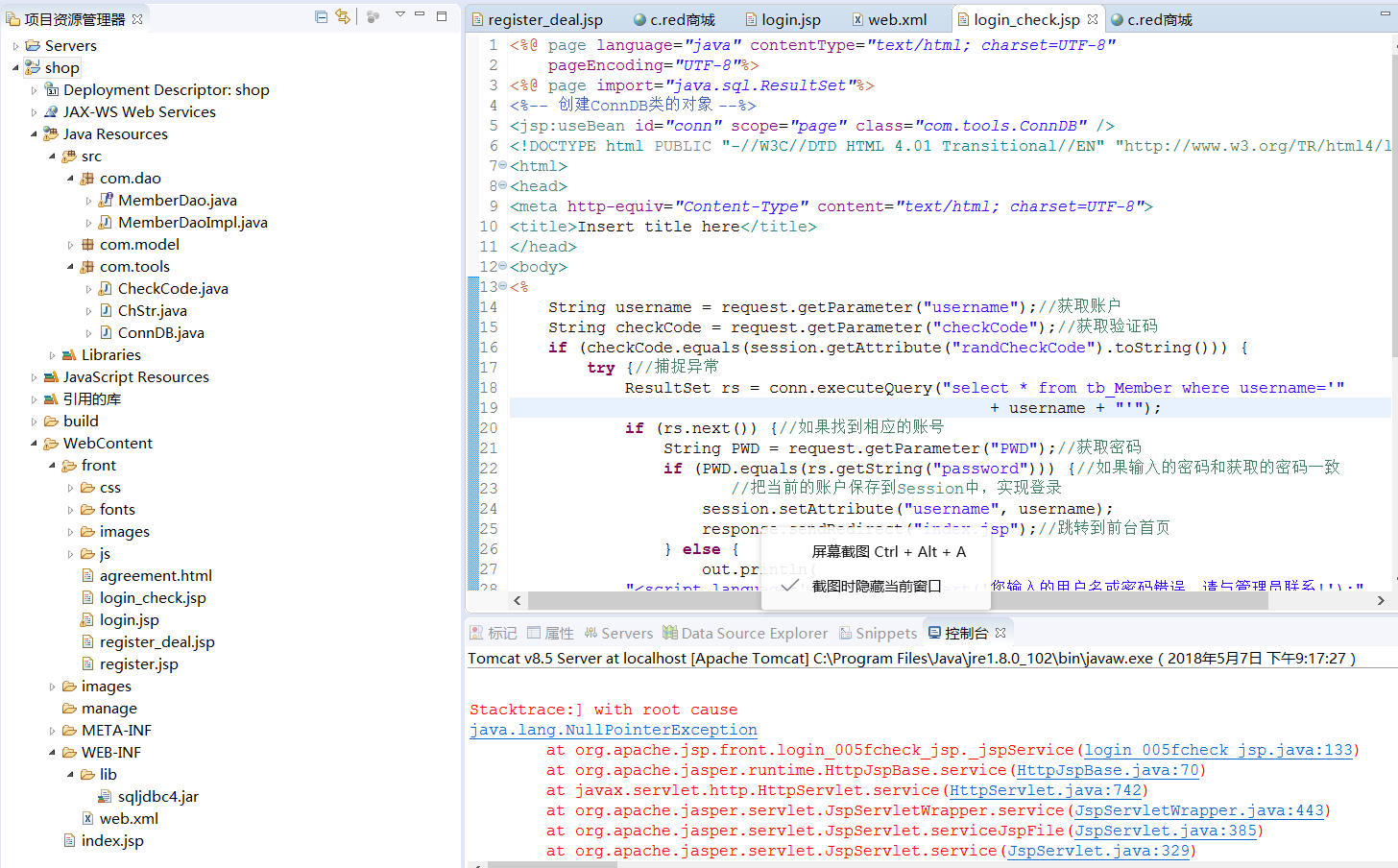Select register.jsp file icon
The height and width of the screenshot is (868, 1398).
click(87, 664)
